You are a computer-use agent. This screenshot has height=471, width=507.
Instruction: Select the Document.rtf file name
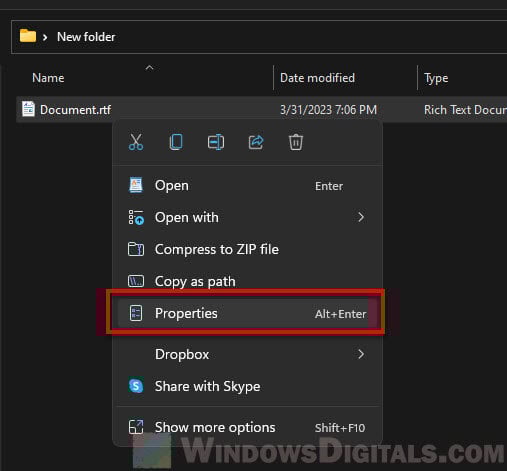pos(75,110)
